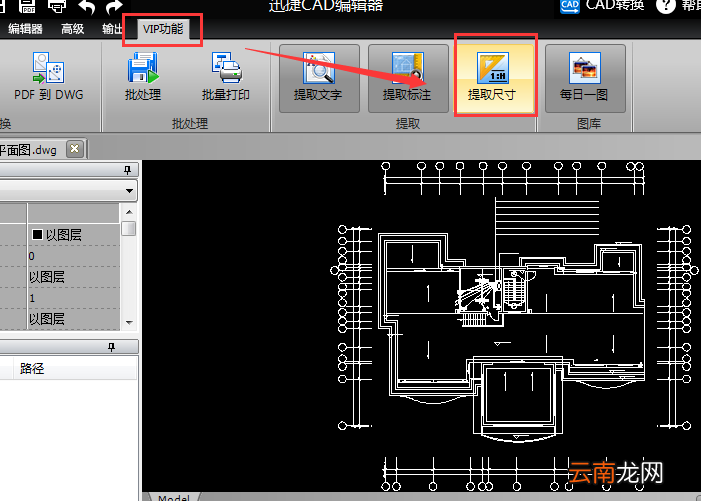Select the 提取标注 extract annotation tool
Viewport: 701px width, 501px height.
coord(408,78)
